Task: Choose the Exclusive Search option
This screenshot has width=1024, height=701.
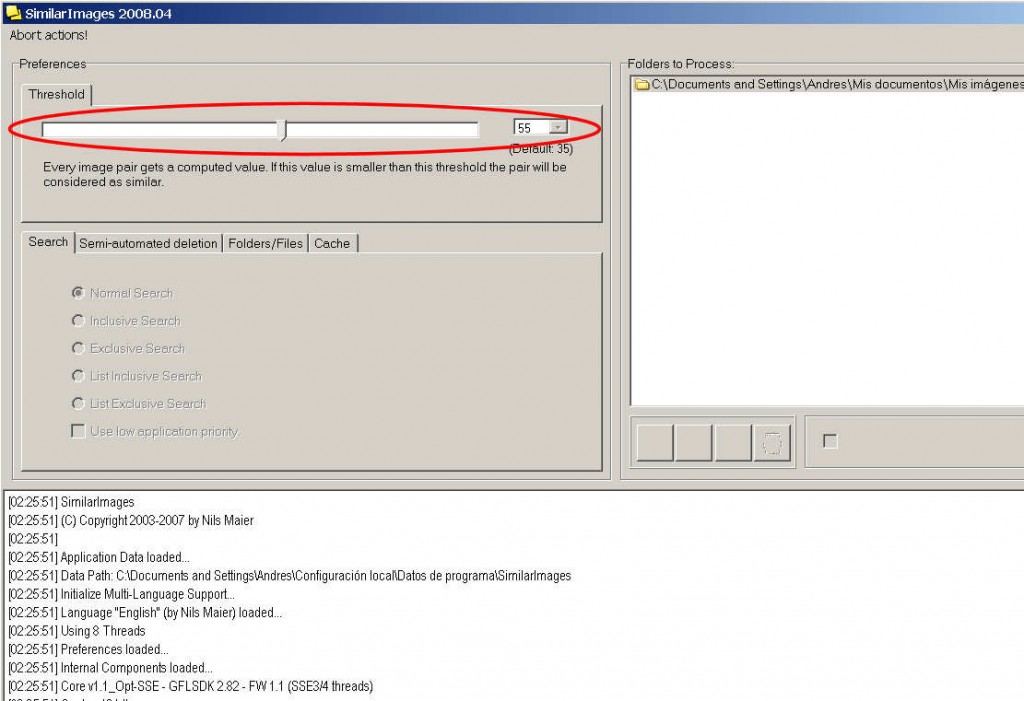Action: click(78, 348)
